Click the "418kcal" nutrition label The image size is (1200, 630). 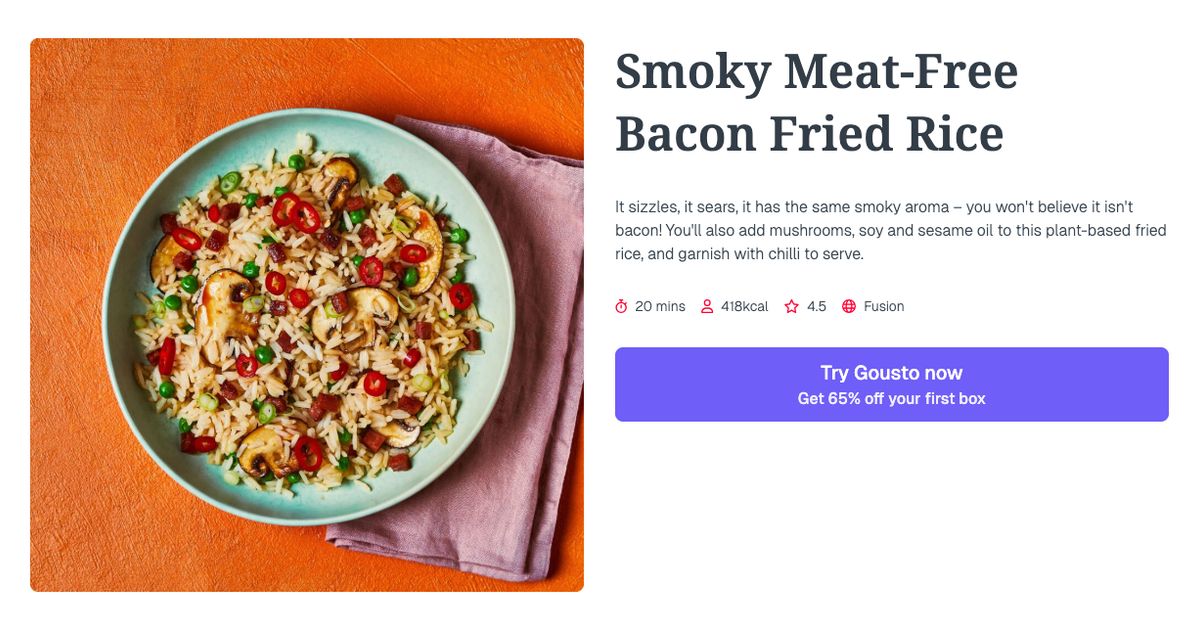tap(744, 306)
